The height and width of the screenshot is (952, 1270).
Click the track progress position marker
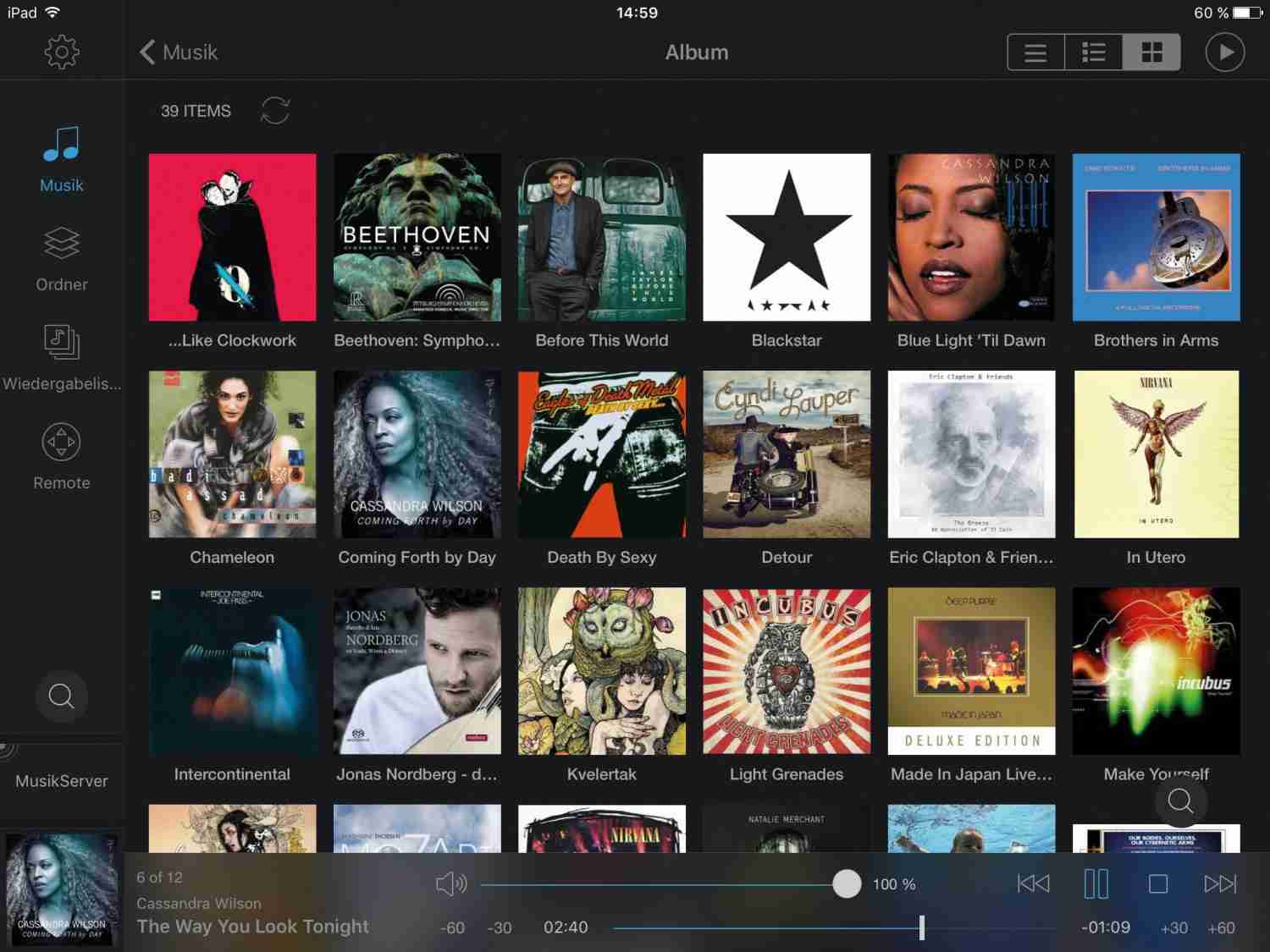[922, 927]
